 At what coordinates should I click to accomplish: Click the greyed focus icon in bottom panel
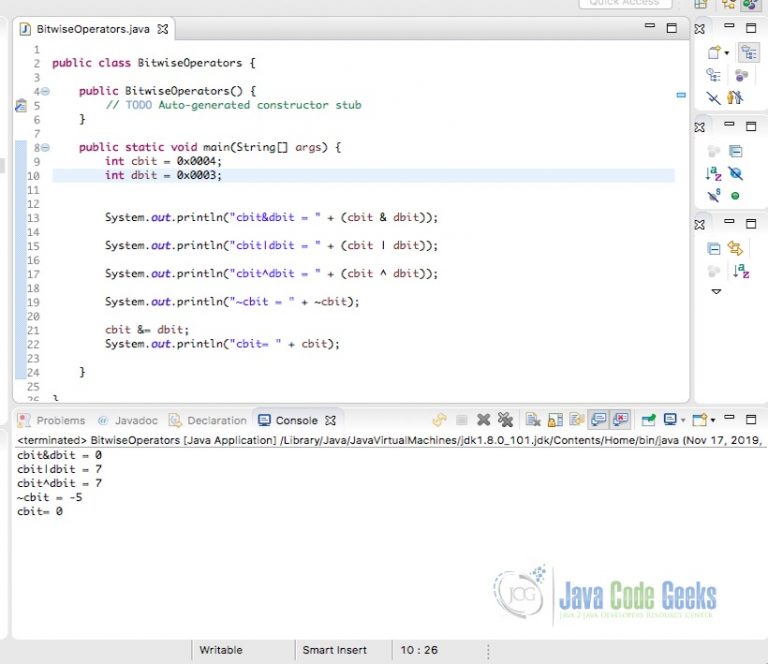click(714, 271)
